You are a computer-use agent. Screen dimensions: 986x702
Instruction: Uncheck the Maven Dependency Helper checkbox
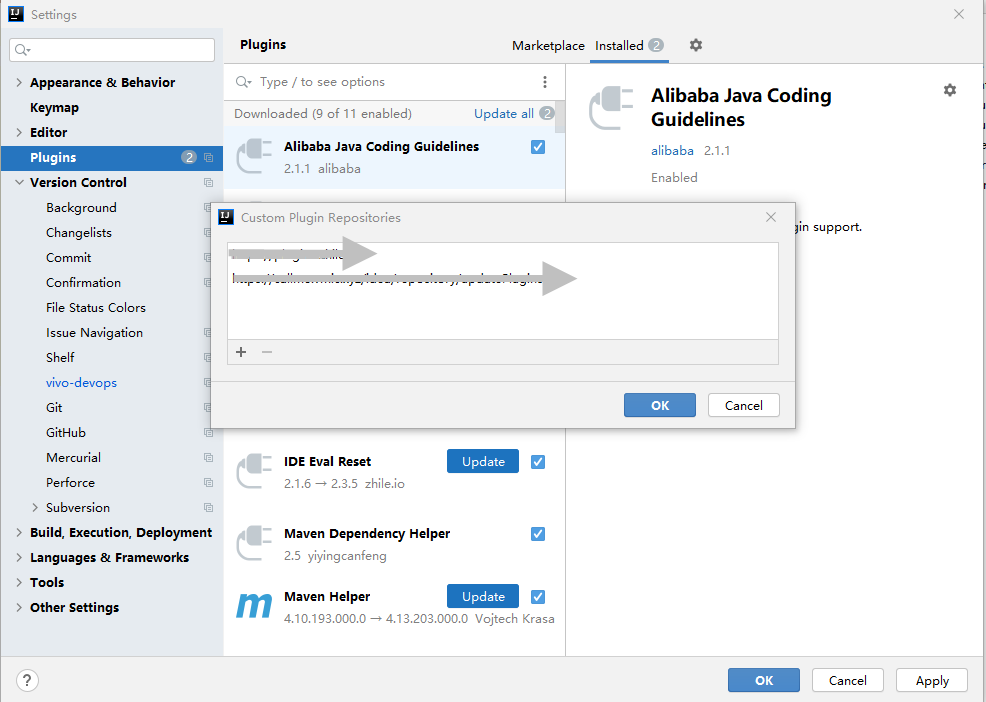tap(538, 534)
